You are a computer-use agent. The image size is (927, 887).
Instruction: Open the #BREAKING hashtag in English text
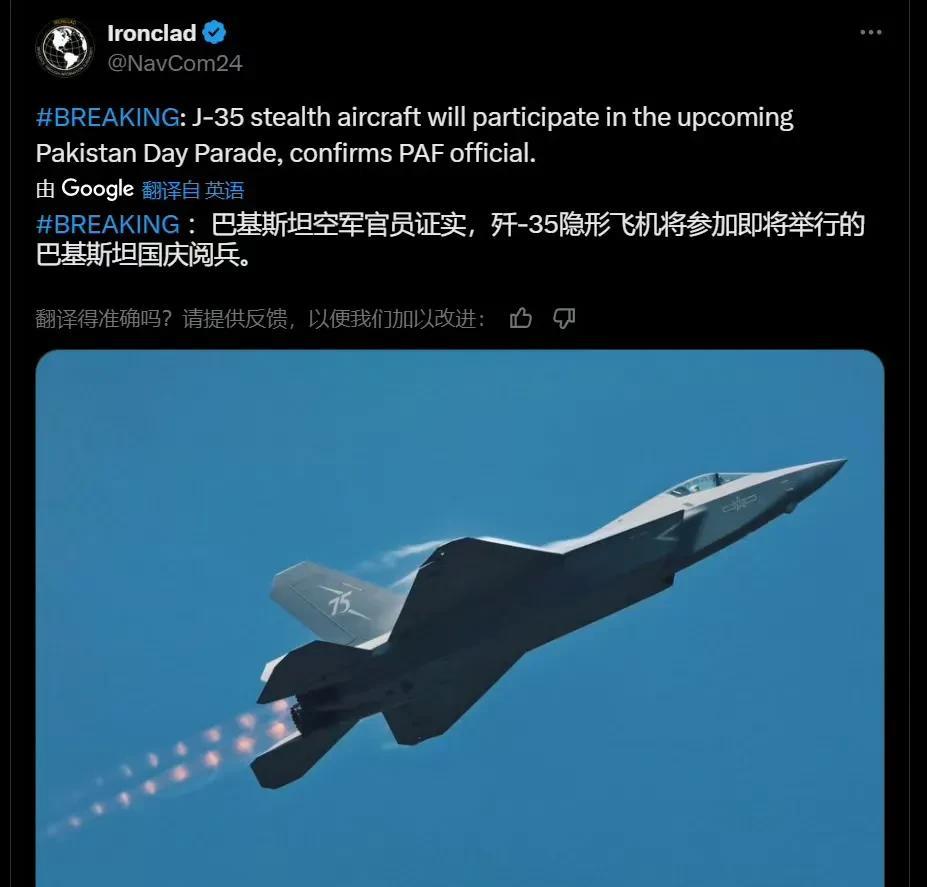(x=108, y=117)
